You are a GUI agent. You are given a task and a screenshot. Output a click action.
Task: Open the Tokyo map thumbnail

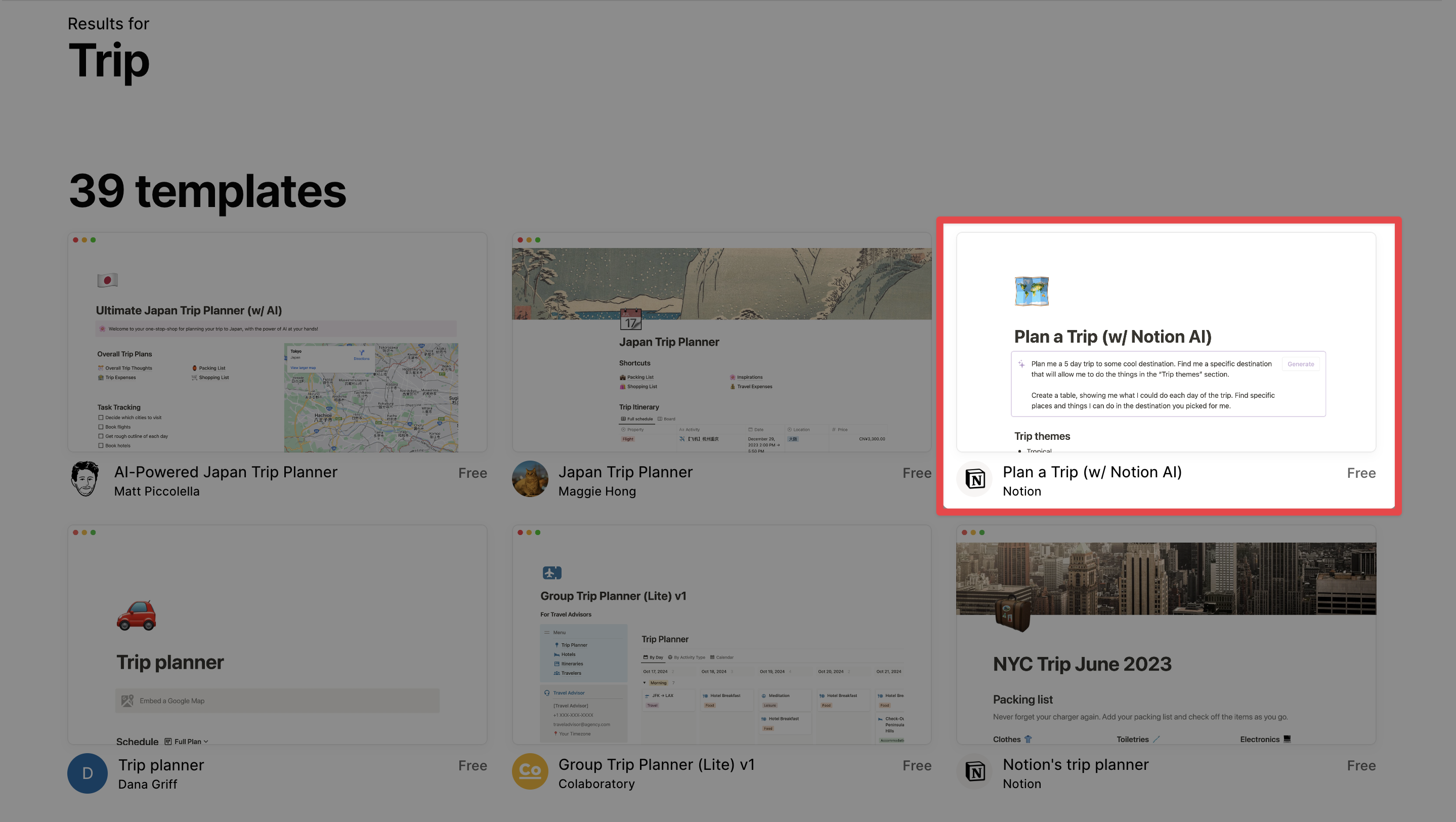(371, 397)
